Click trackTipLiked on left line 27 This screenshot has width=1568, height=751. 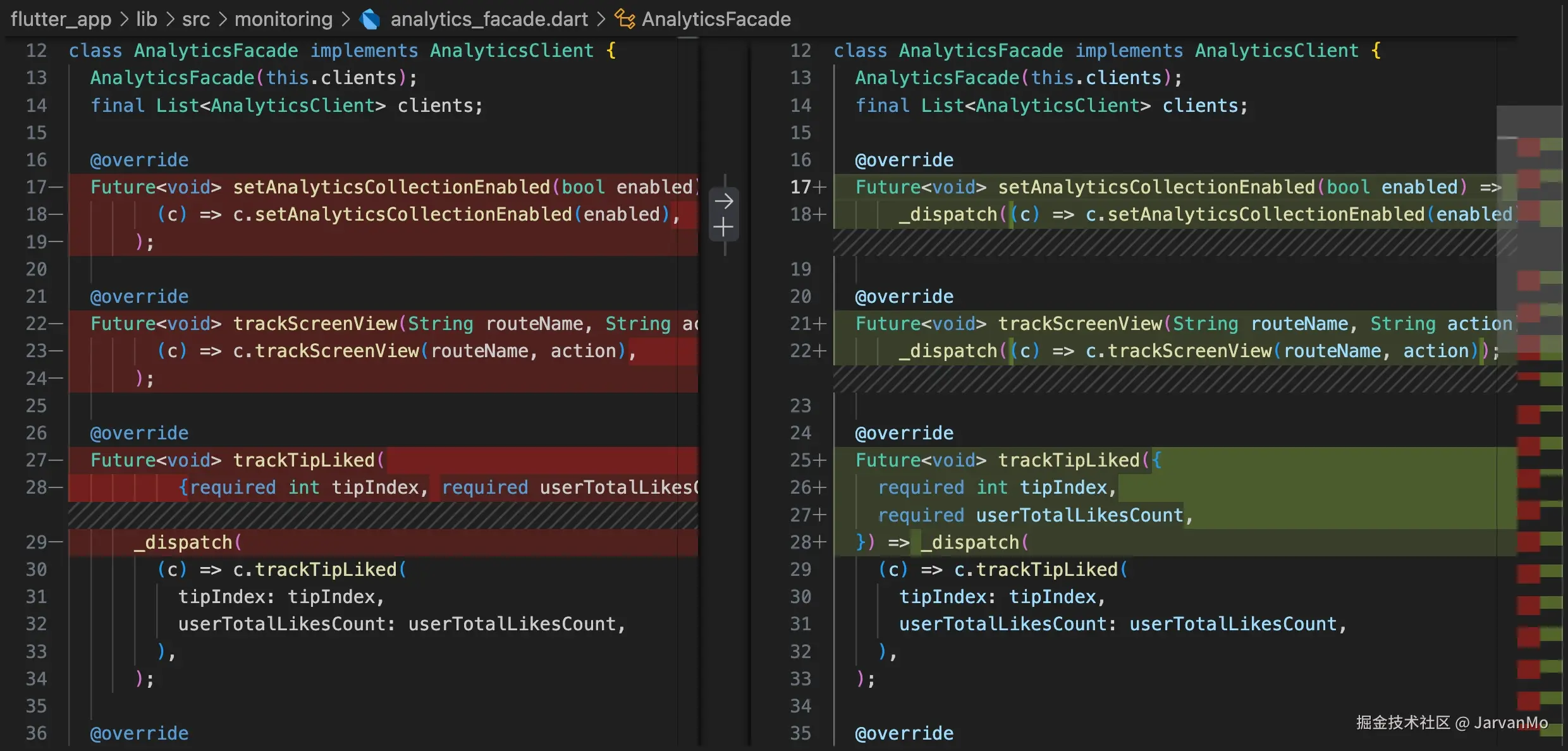click(303, 460)
